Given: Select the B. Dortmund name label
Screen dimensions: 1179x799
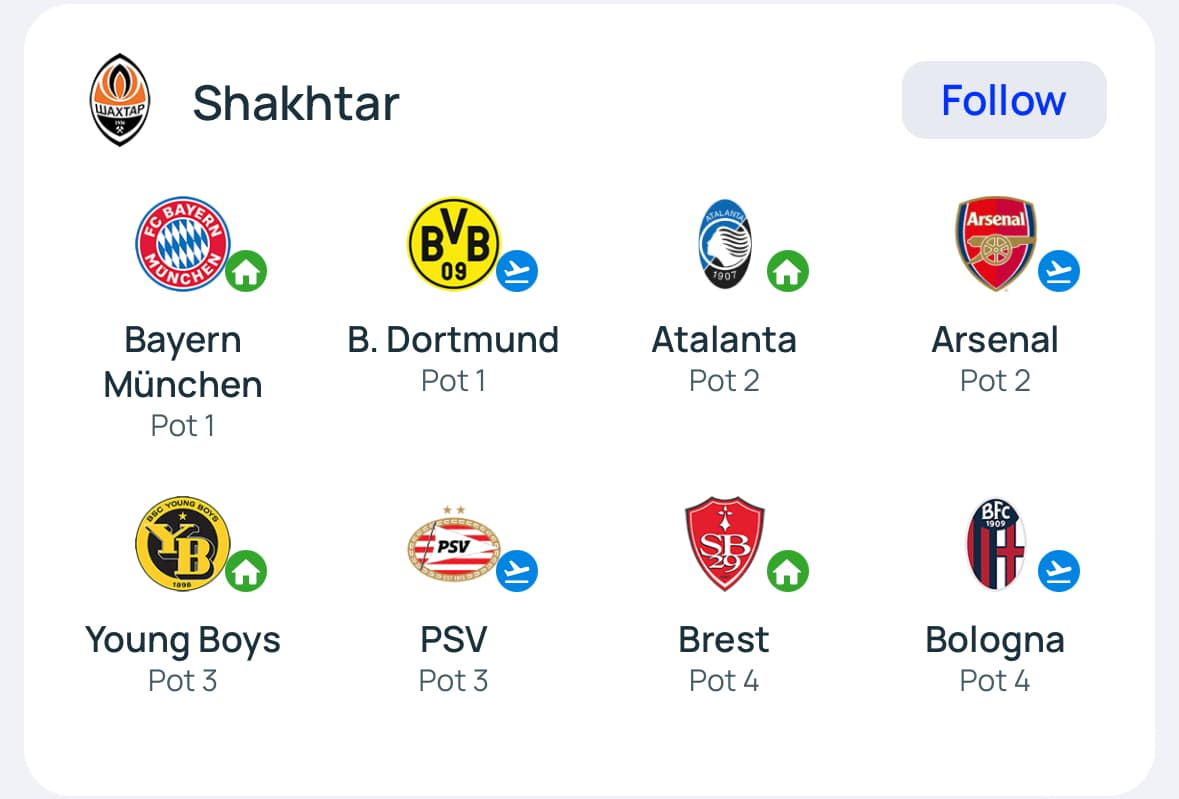Looking at the screenshot, I should pyautogui.click(x=453, y=340).
